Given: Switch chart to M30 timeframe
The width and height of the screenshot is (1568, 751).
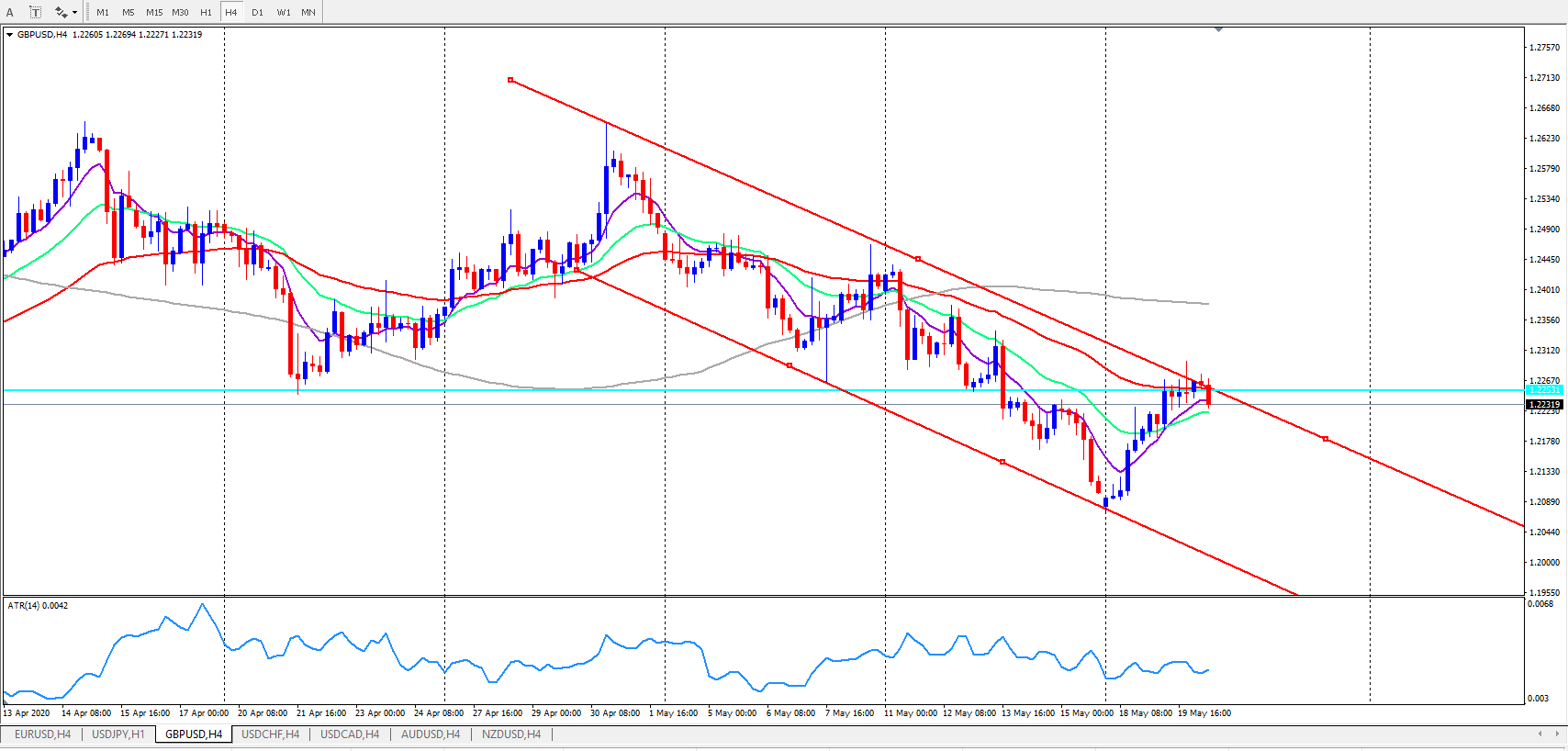Looking at the screenshot, I should coord(180,12).
